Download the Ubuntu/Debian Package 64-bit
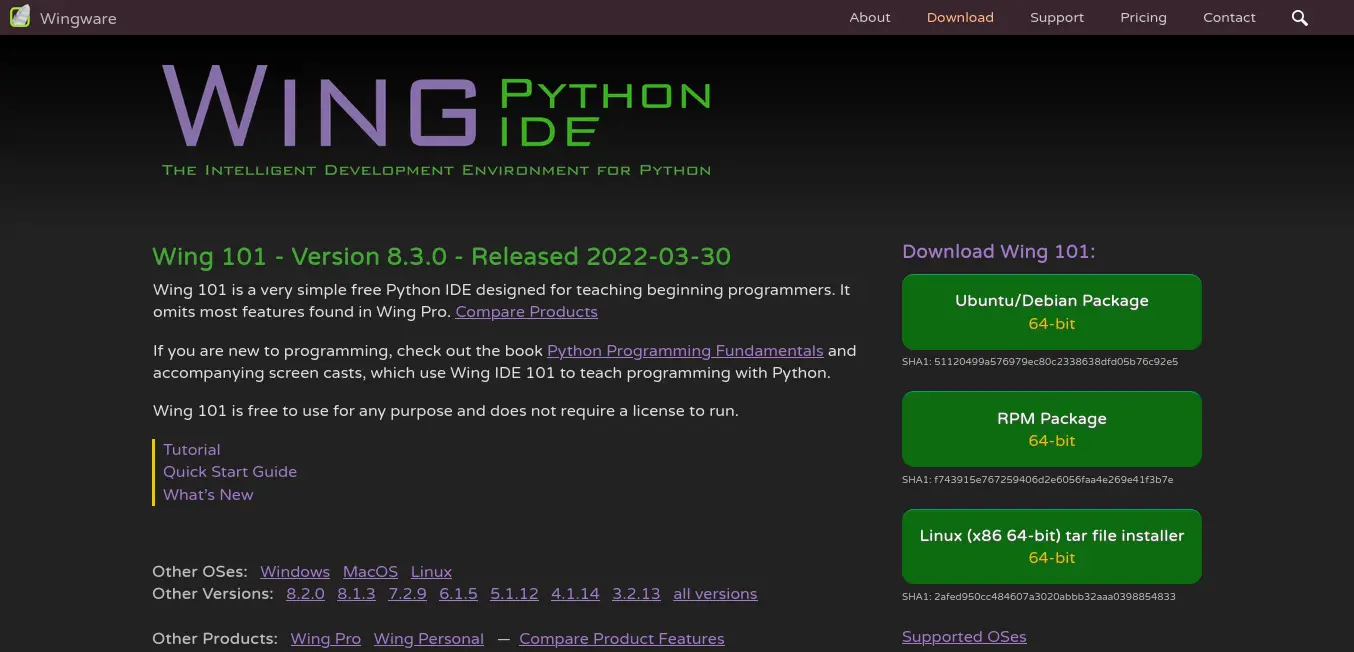Viewport: 1354px width, 652px height. 1052,312
